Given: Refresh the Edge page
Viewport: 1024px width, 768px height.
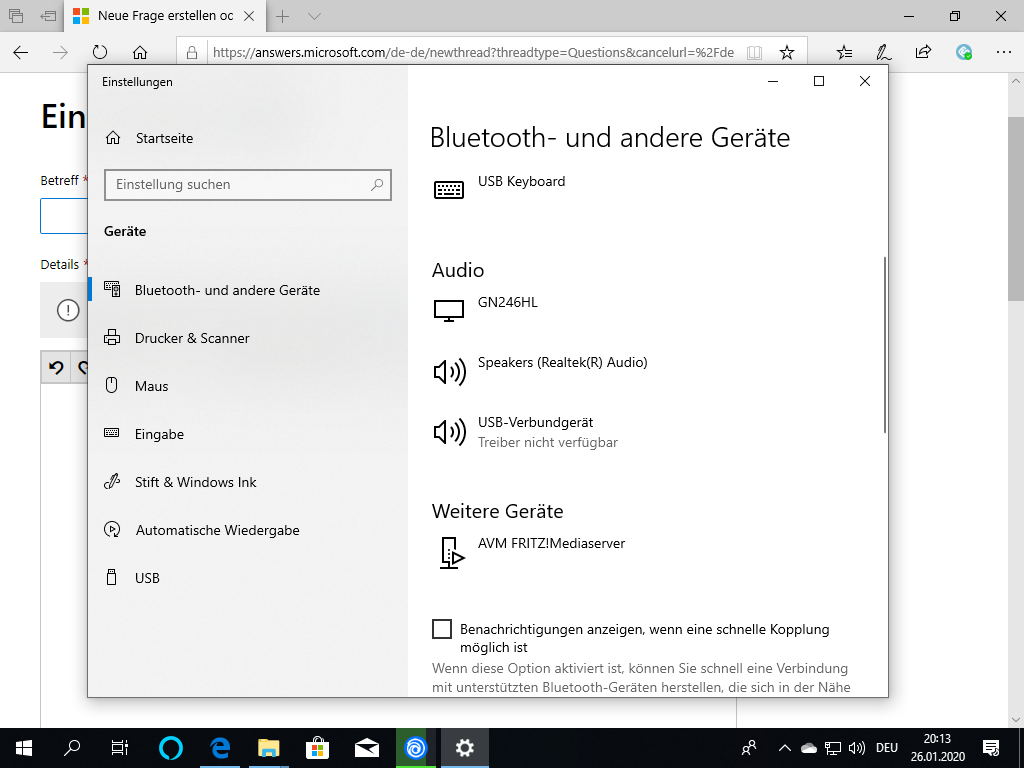Looking at the screenshot, I should click(100, 52).
